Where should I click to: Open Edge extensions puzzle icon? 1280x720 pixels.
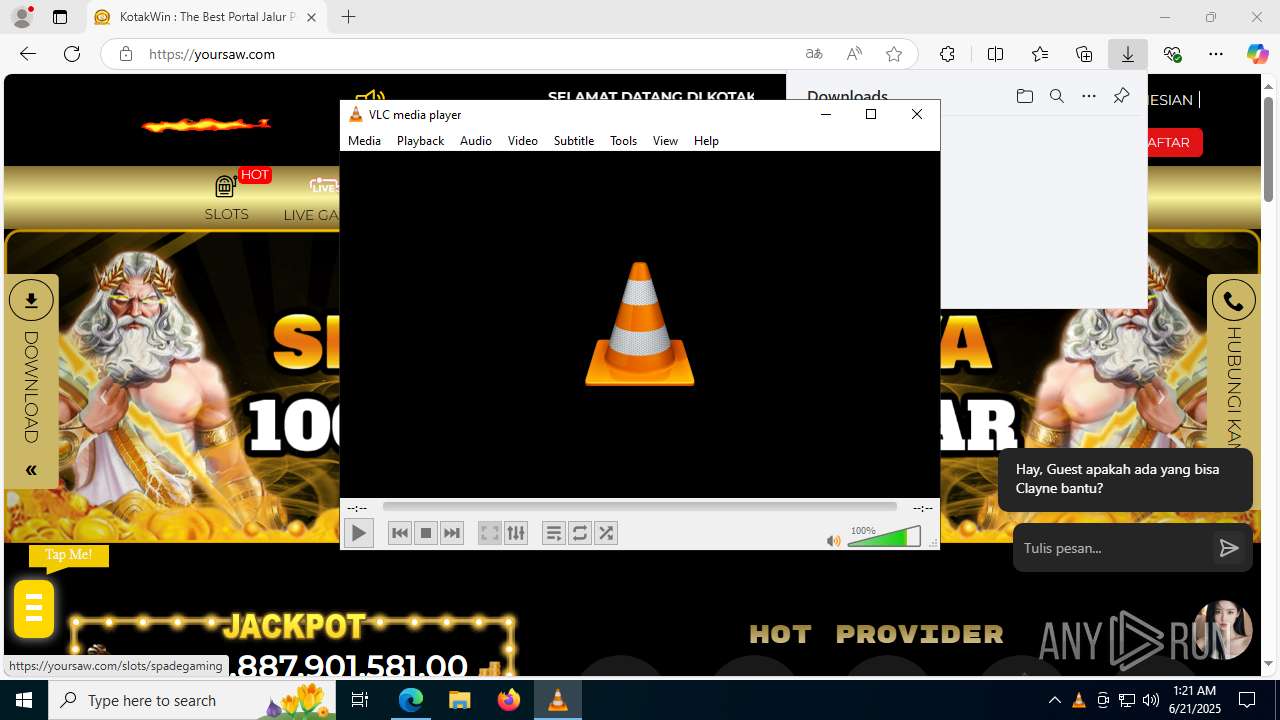pyautogui.click(x=947, y=54)
